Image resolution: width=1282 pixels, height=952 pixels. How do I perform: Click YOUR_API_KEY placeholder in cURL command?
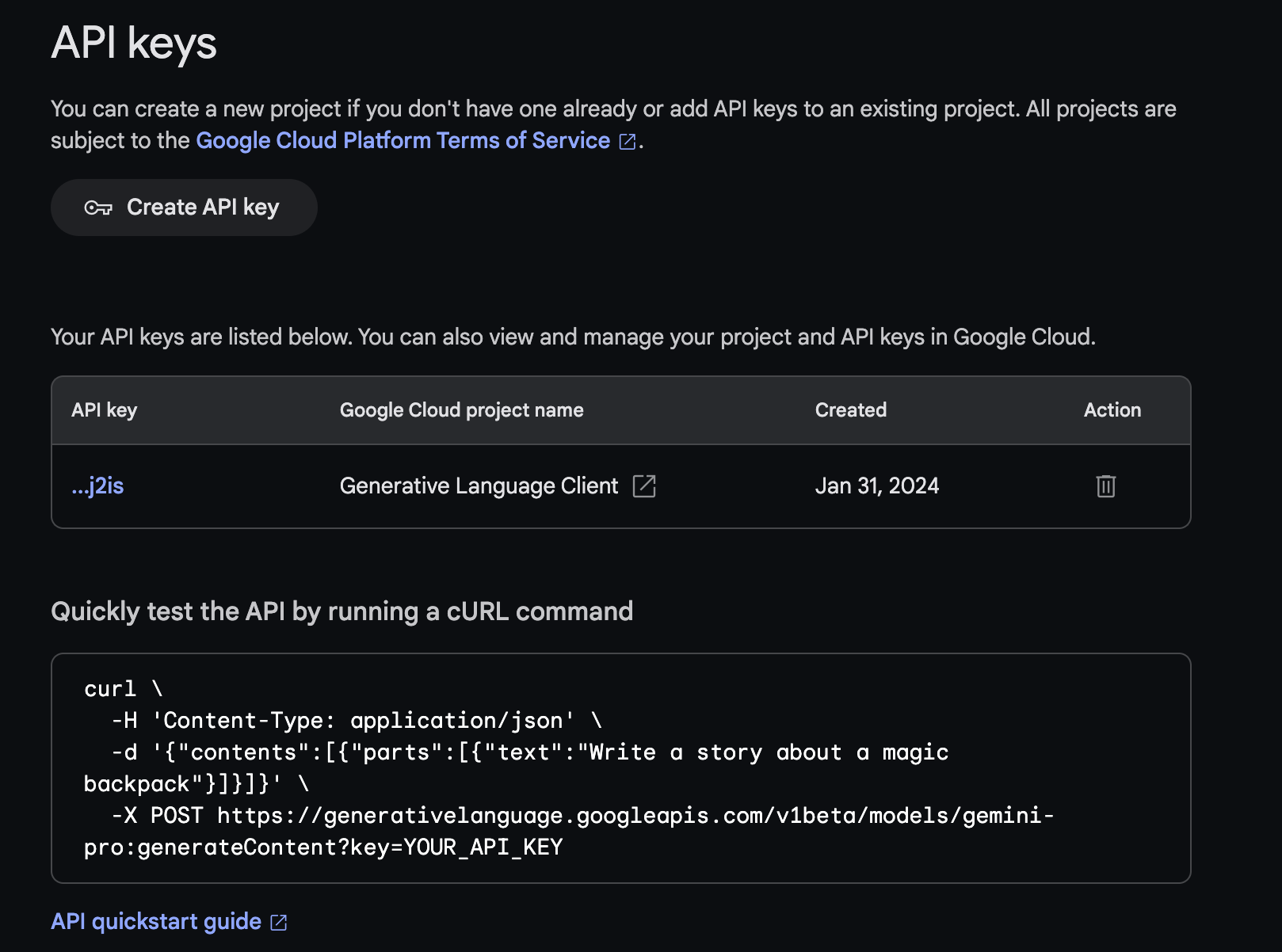point(483,847)
